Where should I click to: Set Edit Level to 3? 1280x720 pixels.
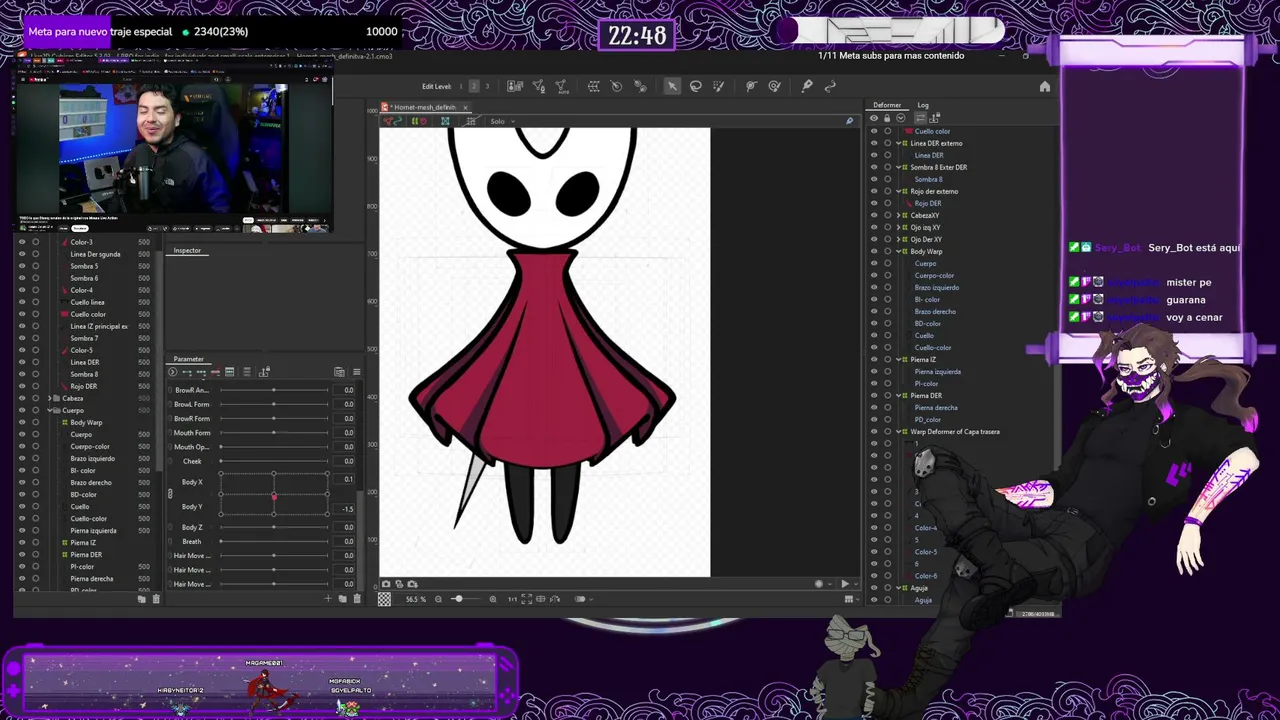coord(487,87)
